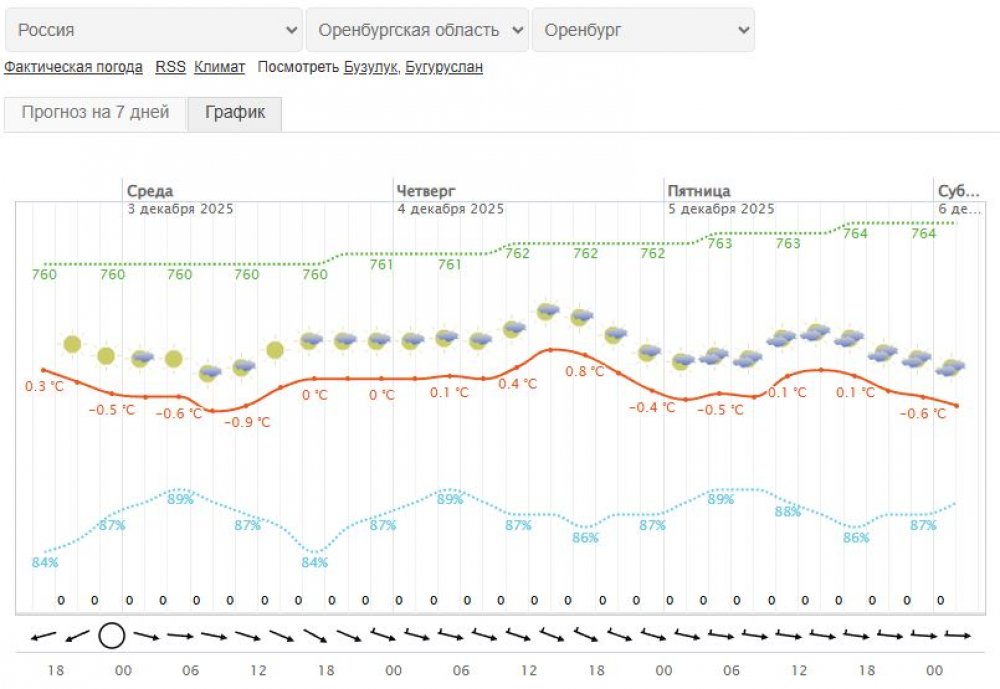
Task: Switch to the Прогноз на 7 дней tab
Action: pos(95,112)
